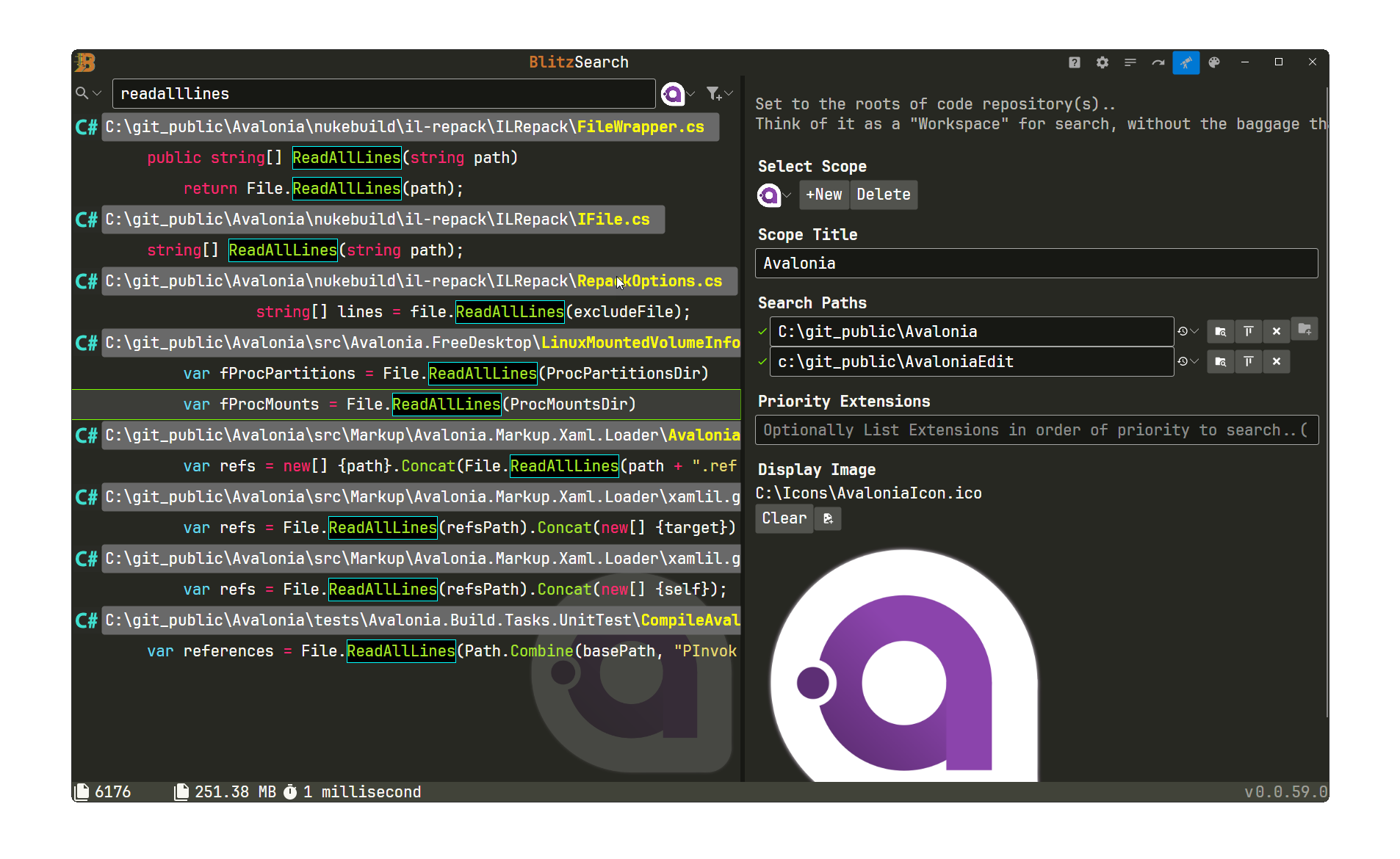Screen dimensions: 1400x859
Task: Expand the Select Scope icon dropdown
Action: [774, 195]
